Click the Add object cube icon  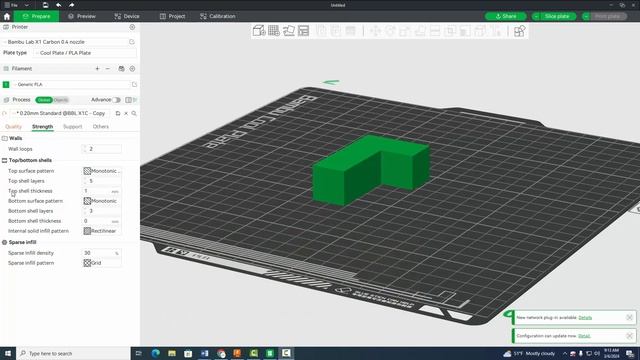[x=259, y=31]
